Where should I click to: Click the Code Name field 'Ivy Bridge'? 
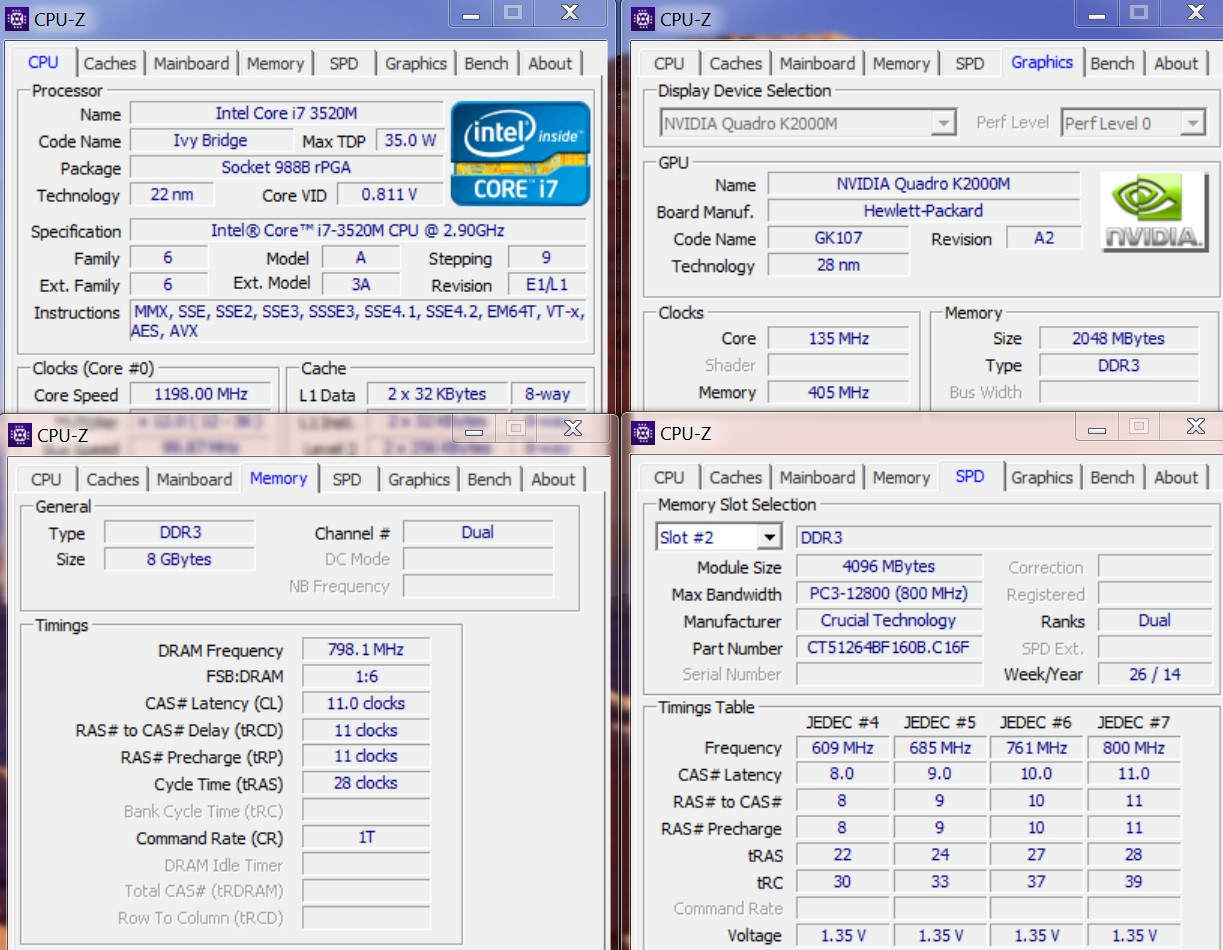210,140
